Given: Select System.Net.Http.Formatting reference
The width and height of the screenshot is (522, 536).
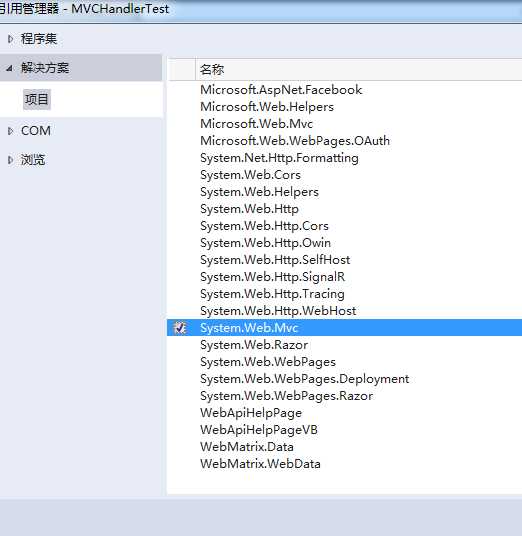Looking at the screenshot, I should pos(279,158).
